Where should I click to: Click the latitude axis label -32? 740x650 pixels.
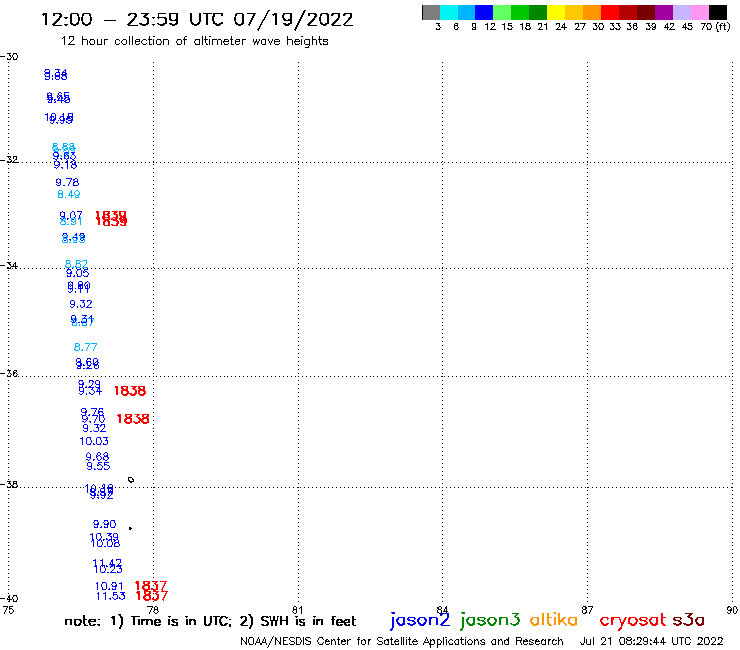[9, 160]
